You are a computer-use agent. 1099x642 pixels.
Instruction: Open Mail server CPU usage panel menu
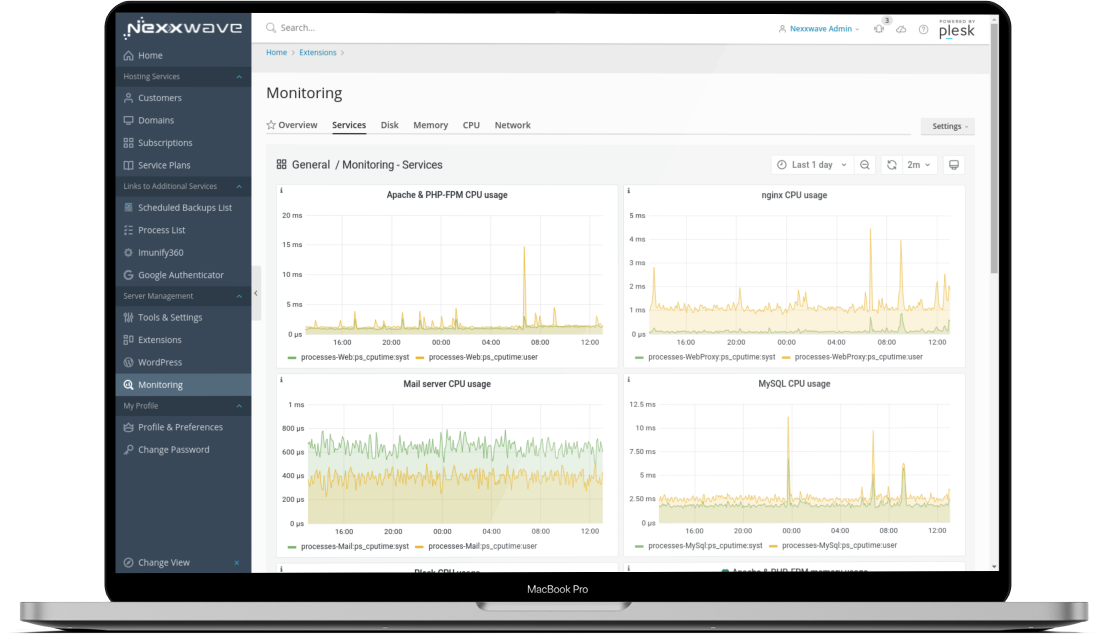[447, 384]
